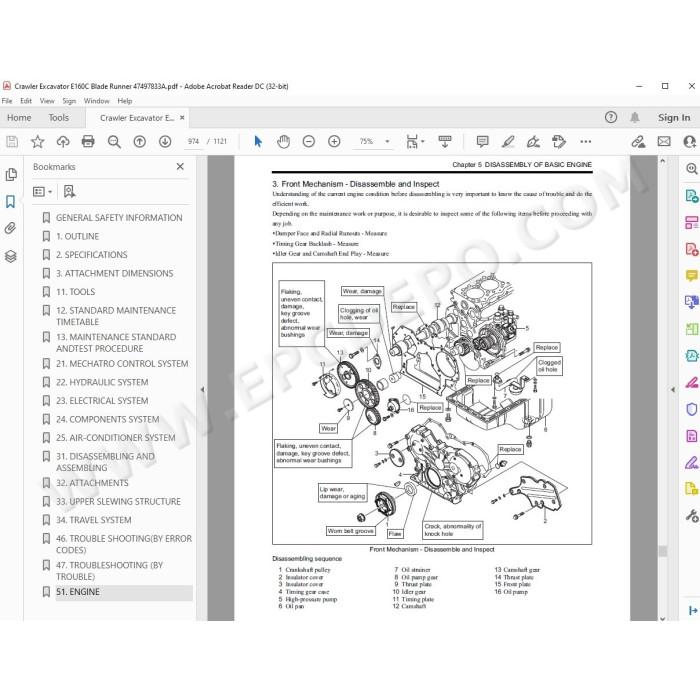
Task: Open zoom percentage dropdown arrow
Action: (387, 142)
